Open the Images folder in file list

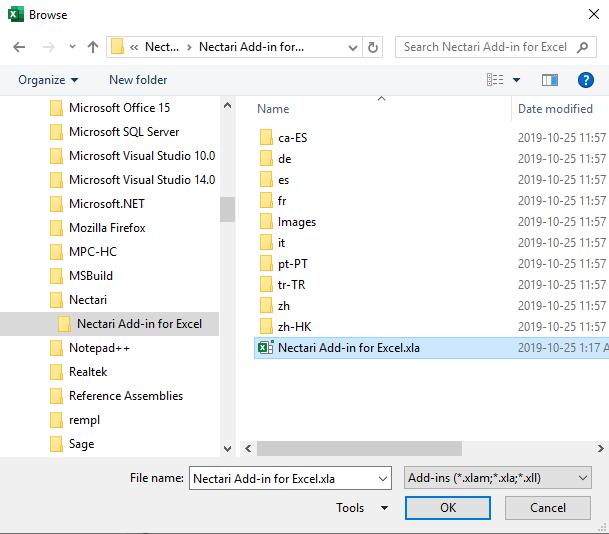[296, 222]
